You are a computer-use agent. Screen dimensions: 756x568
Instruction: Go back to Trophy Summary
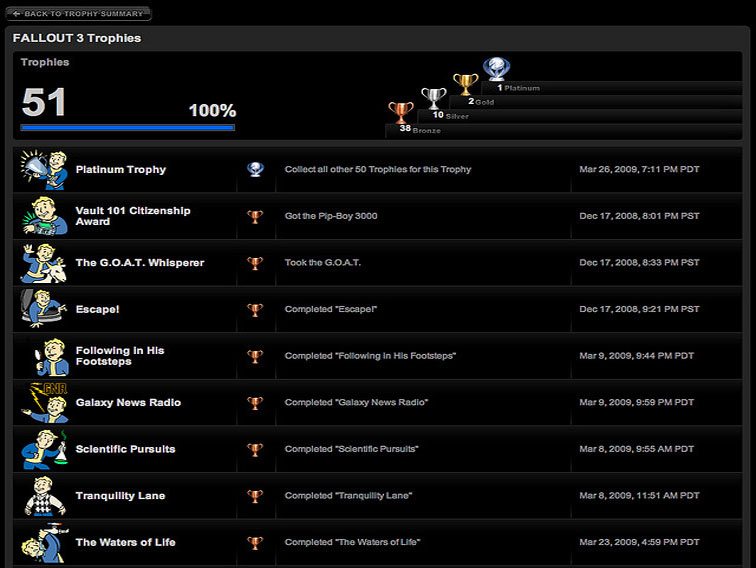point(79,14)
